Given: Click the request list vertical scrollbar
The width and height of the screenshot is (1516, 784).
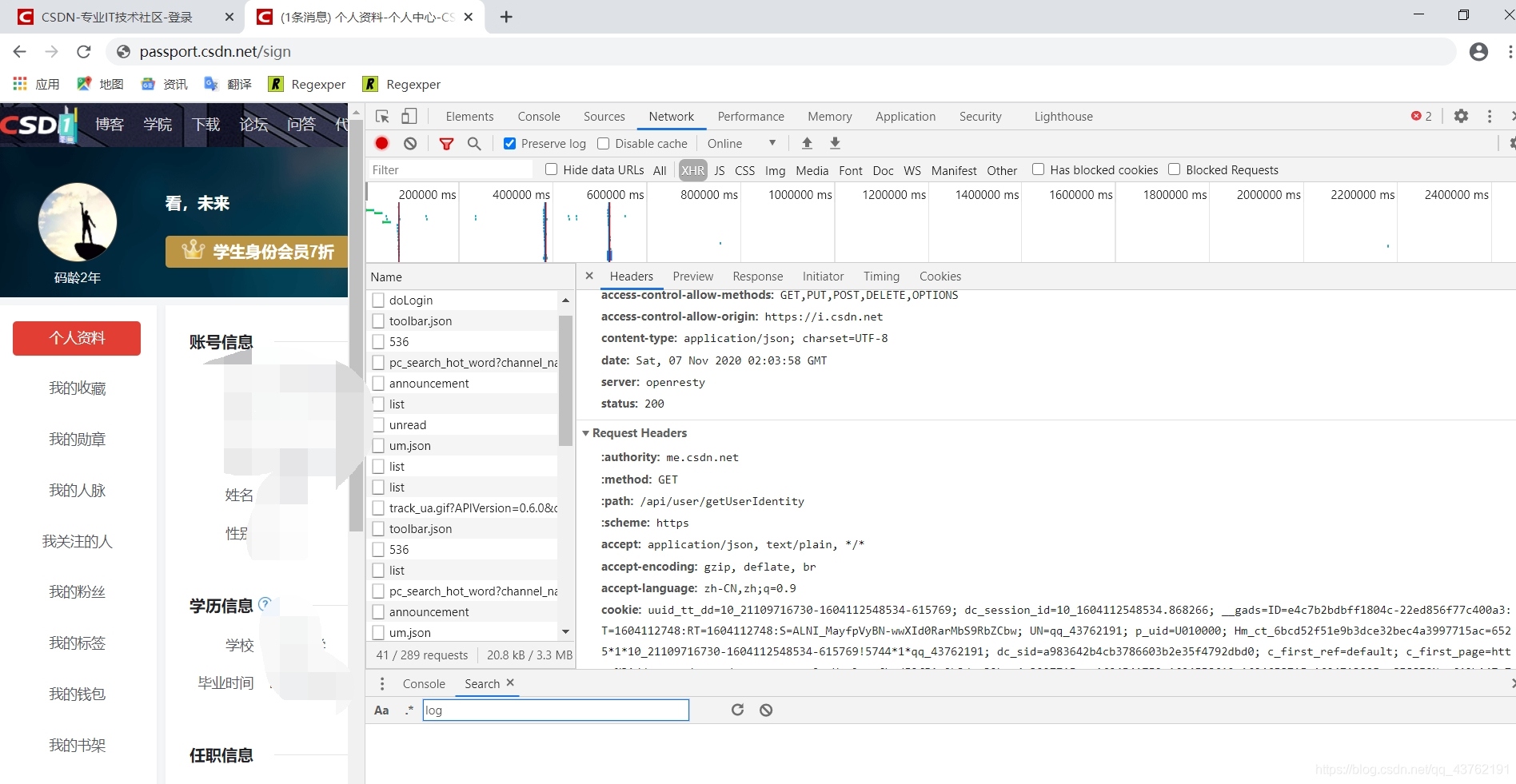Looking at the screenshot, I should tap(565, 382).
